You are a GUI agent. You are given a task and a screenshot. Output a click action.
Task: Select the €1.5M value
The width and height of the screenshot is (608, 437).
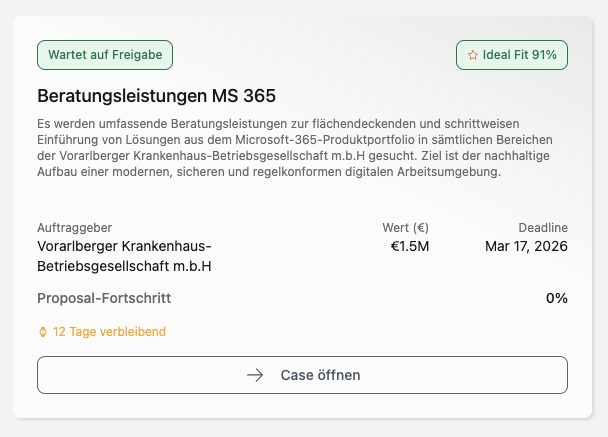point(410,246)
